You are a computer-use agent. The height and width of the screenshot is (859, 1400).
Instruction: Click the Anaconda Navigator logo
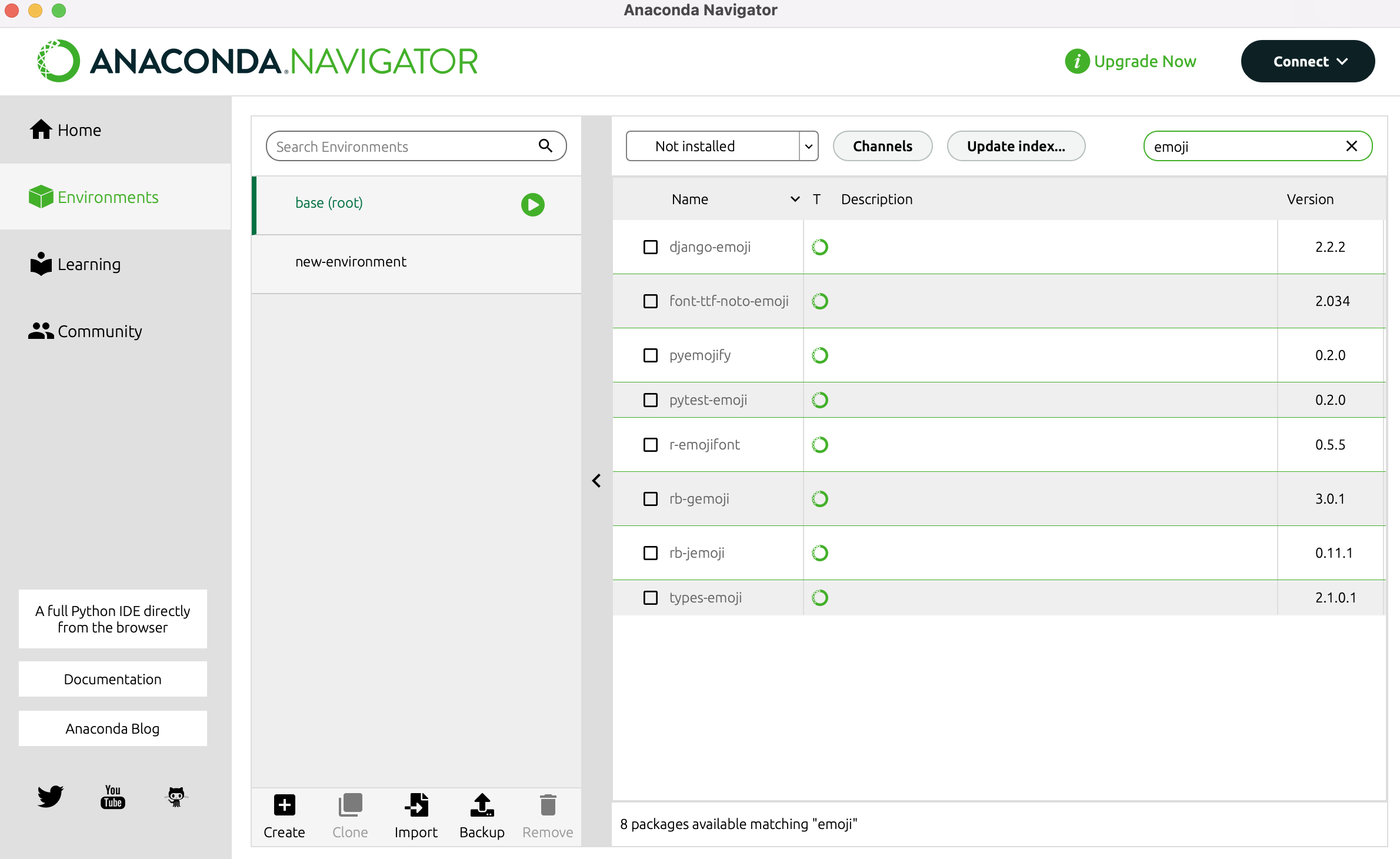(257, 61)
